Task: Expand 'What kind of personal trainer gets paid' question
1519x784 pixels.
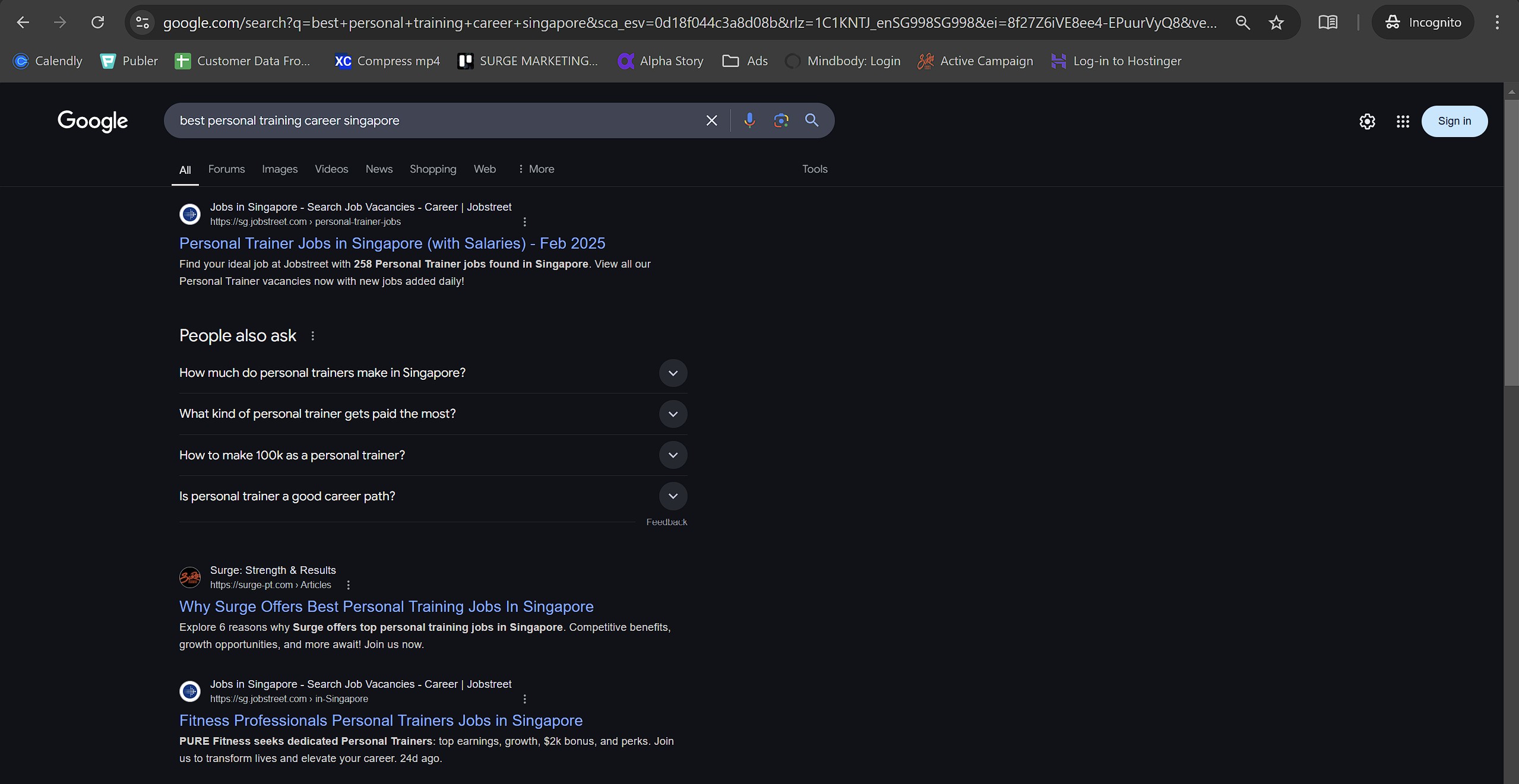Action: (673, 414)
